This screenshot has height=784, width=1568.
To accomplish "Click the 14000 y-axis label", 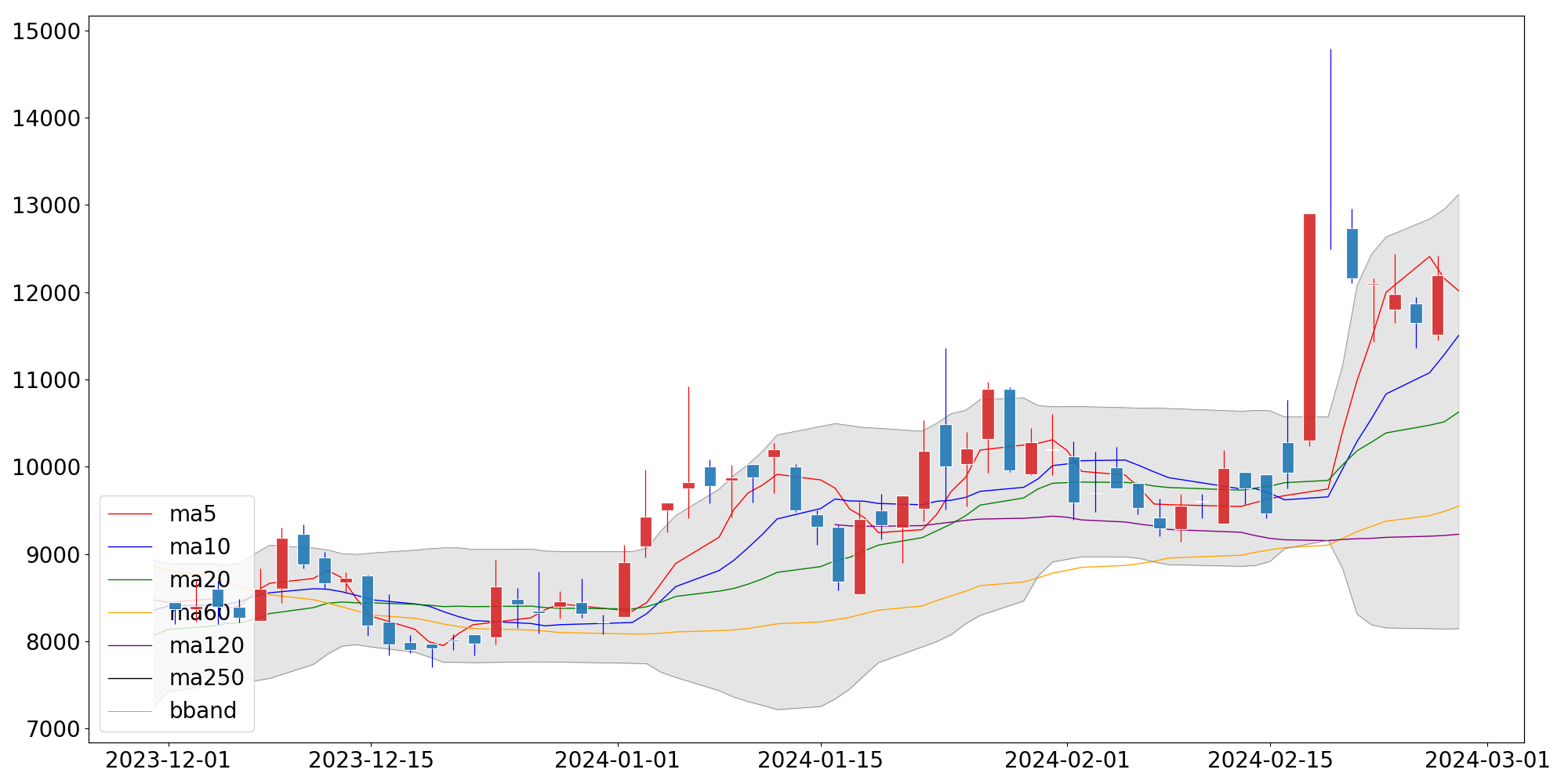I will tap(46, 118).
